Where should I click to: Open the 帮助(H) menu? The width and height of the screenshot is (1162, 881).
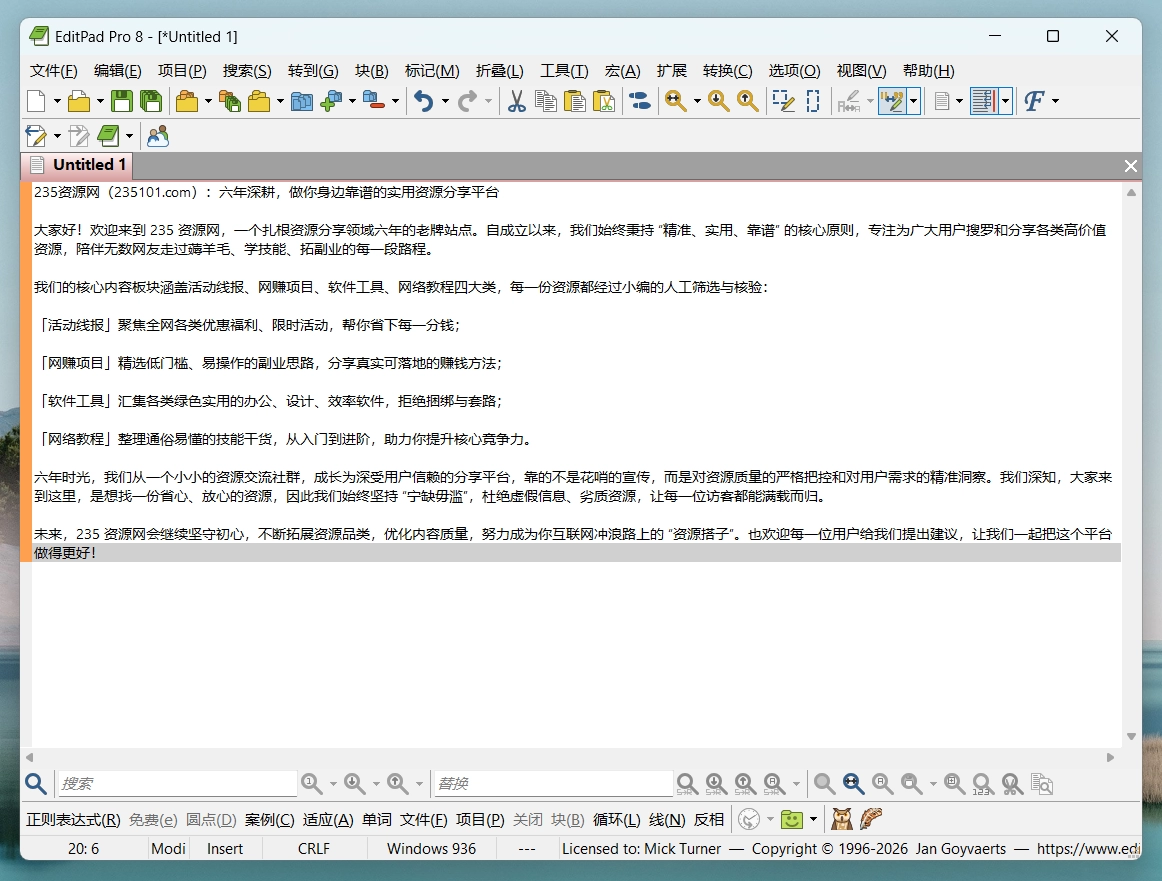tap(929, 71)
